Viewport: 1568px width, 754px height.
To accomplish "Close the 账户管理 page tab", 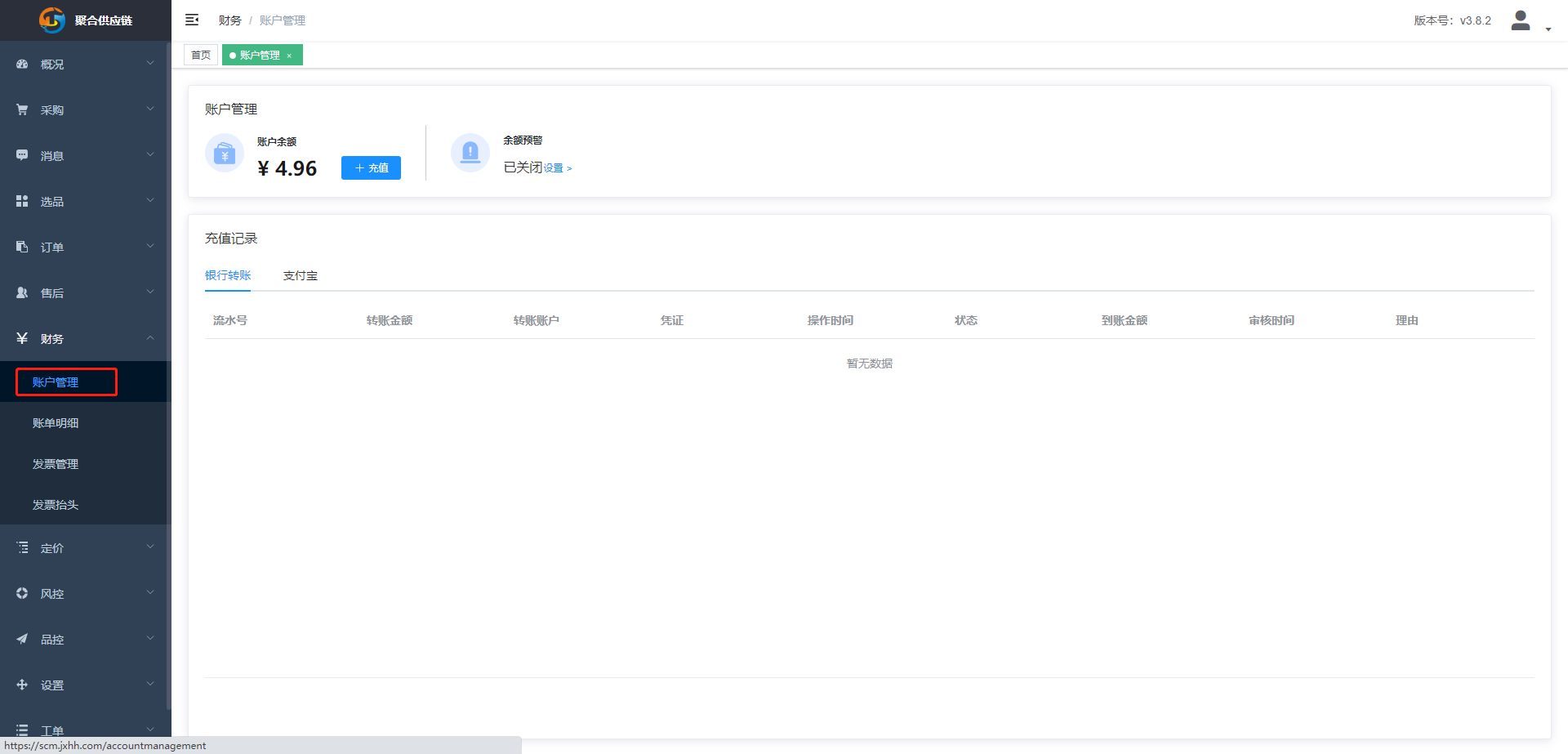I will pos(289,56).
